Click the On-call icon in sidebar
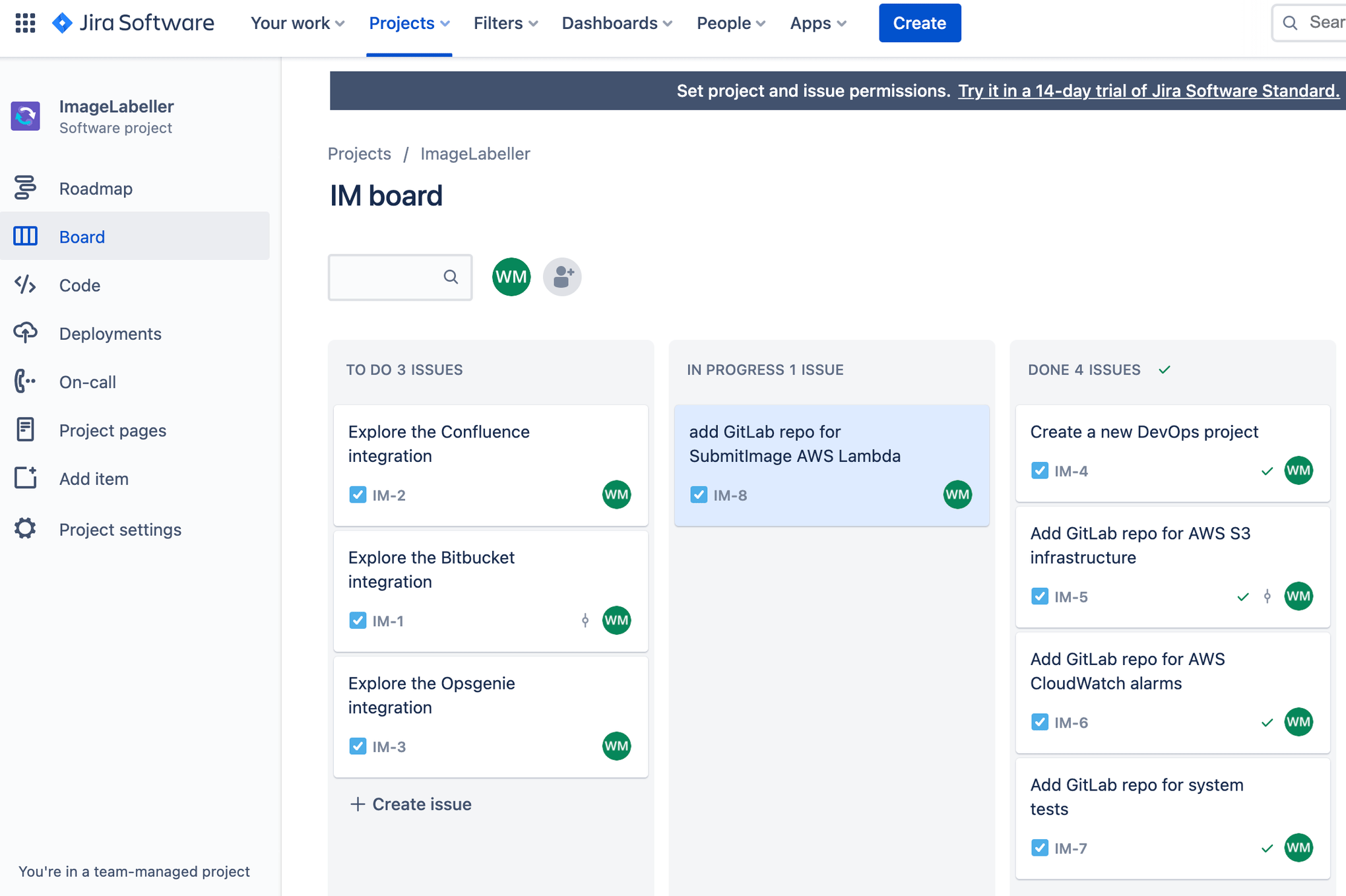The width and height of the screenshot is (1346, 896). (24, 380)
